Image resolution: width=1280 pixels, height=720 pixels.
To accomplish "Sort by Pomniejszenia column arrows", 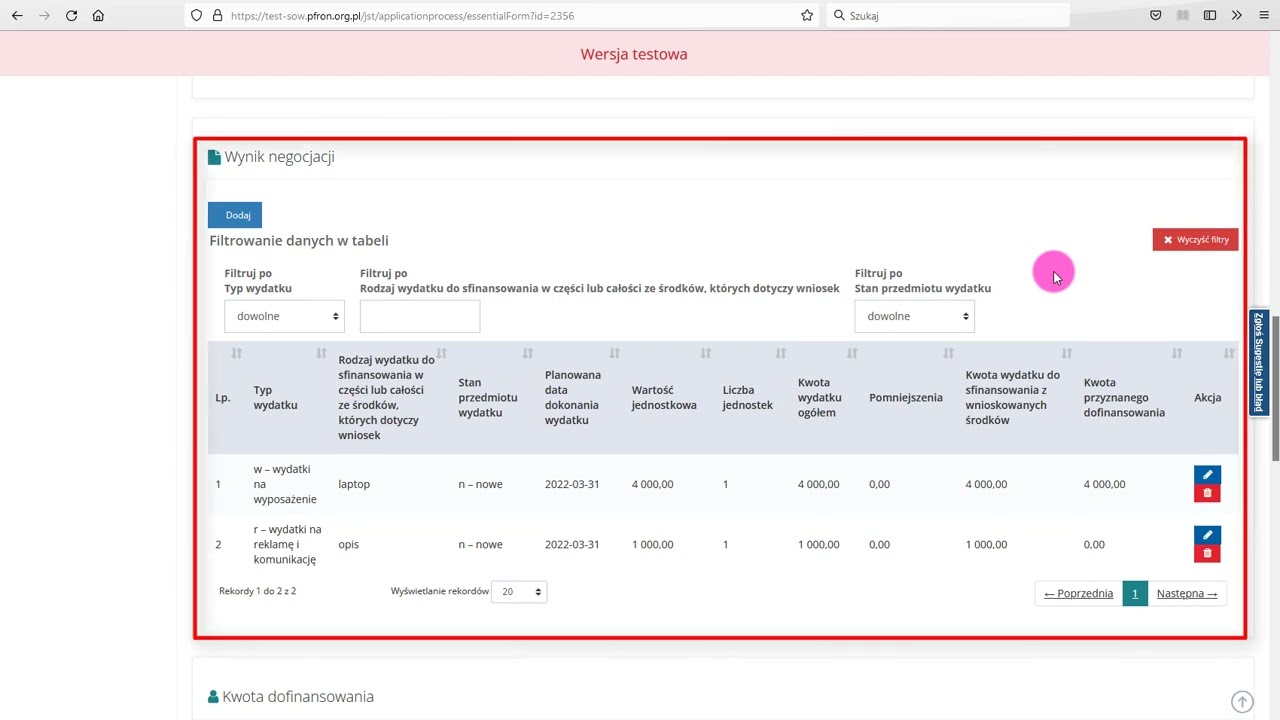I will coord(948,353).
